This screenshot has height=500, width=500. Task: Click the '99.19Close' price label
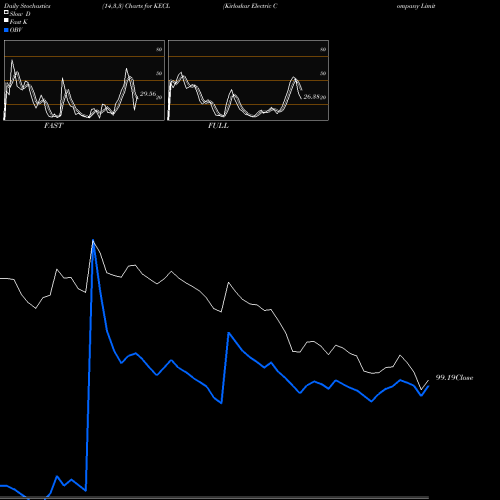point(454,378)
